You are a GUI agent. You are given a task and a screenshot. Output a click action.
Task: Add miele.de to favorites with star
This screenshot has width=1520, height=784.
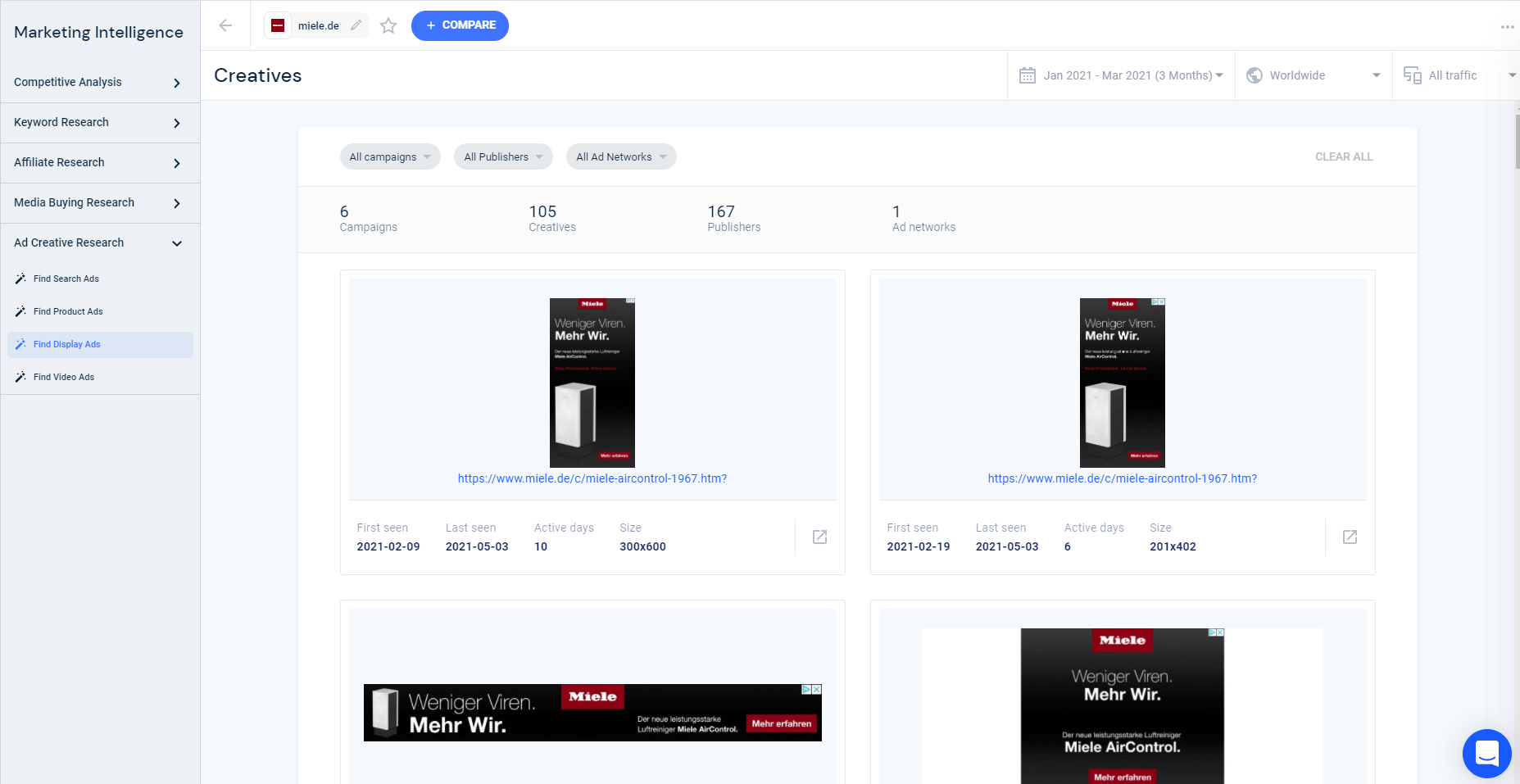(x=388, y=25)
